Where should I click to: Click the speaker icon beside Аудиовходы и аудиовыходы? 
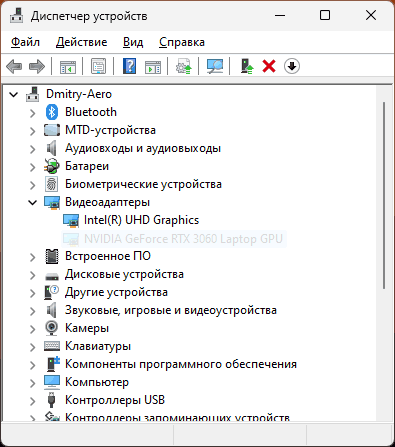pyautogui.click(x=51, y=148)
